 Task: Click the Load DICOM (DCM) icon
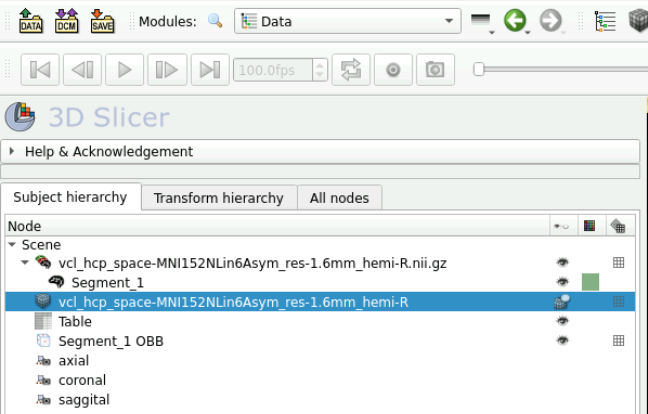tap(67, 21)
